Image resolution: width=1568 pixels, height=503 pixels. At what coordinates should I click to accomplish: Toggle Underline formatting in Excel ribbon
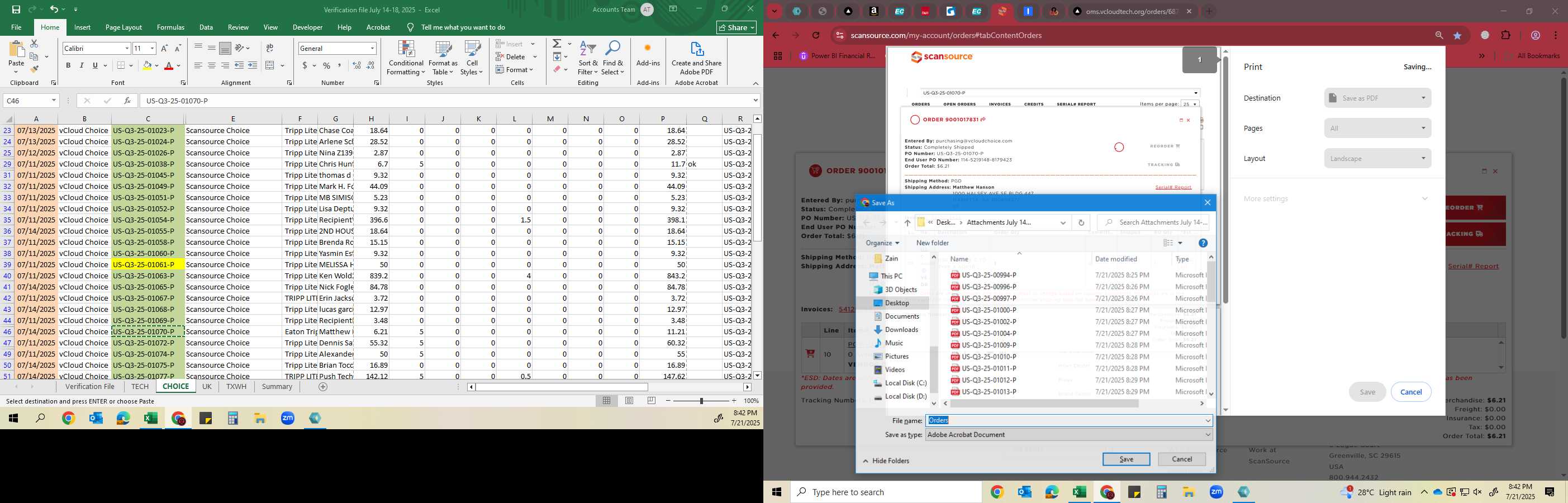point(95,65)
